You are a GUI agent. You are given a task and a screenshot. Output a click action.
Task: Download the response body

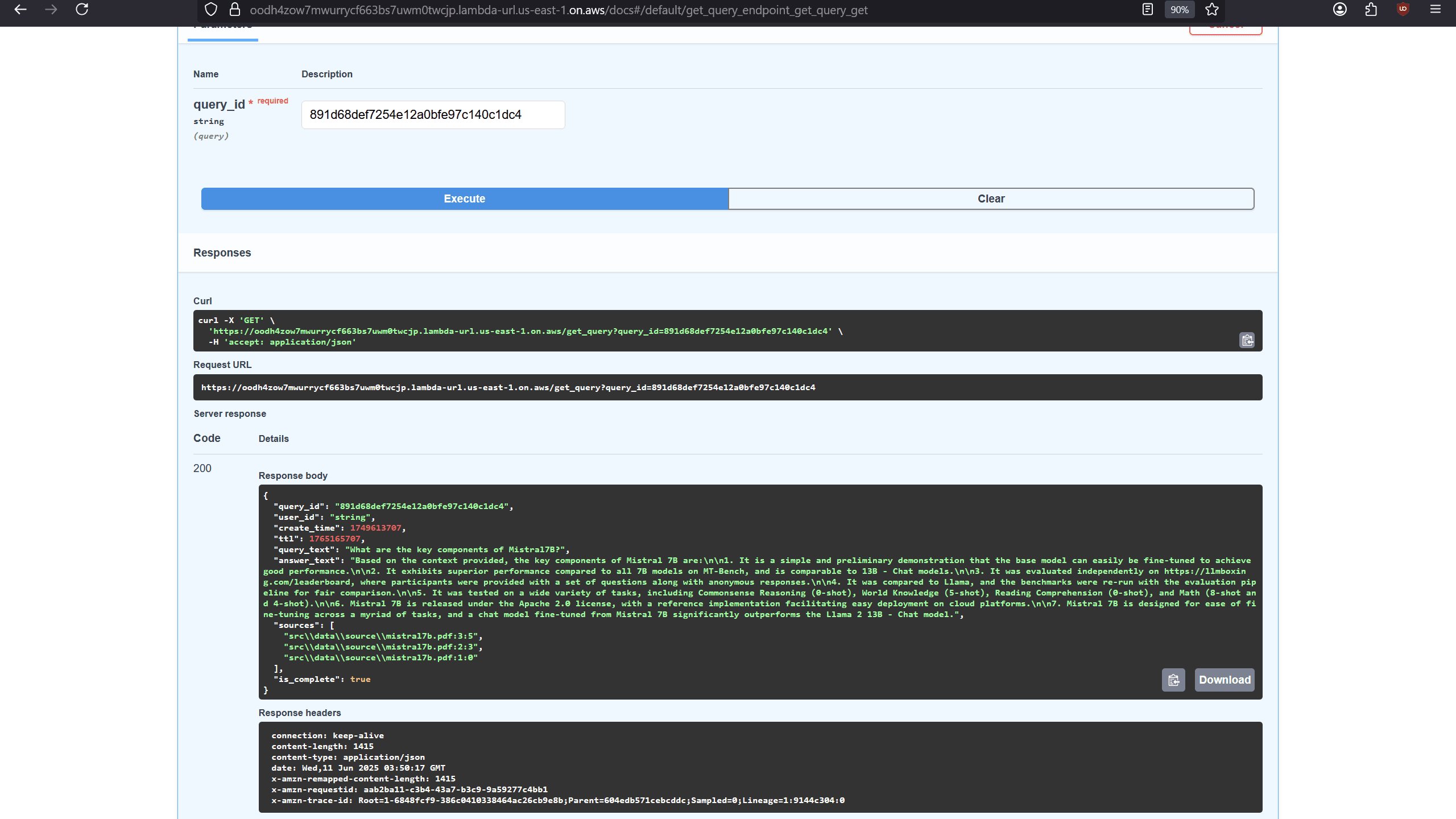pyautogui.click(x=1225, y=680)
